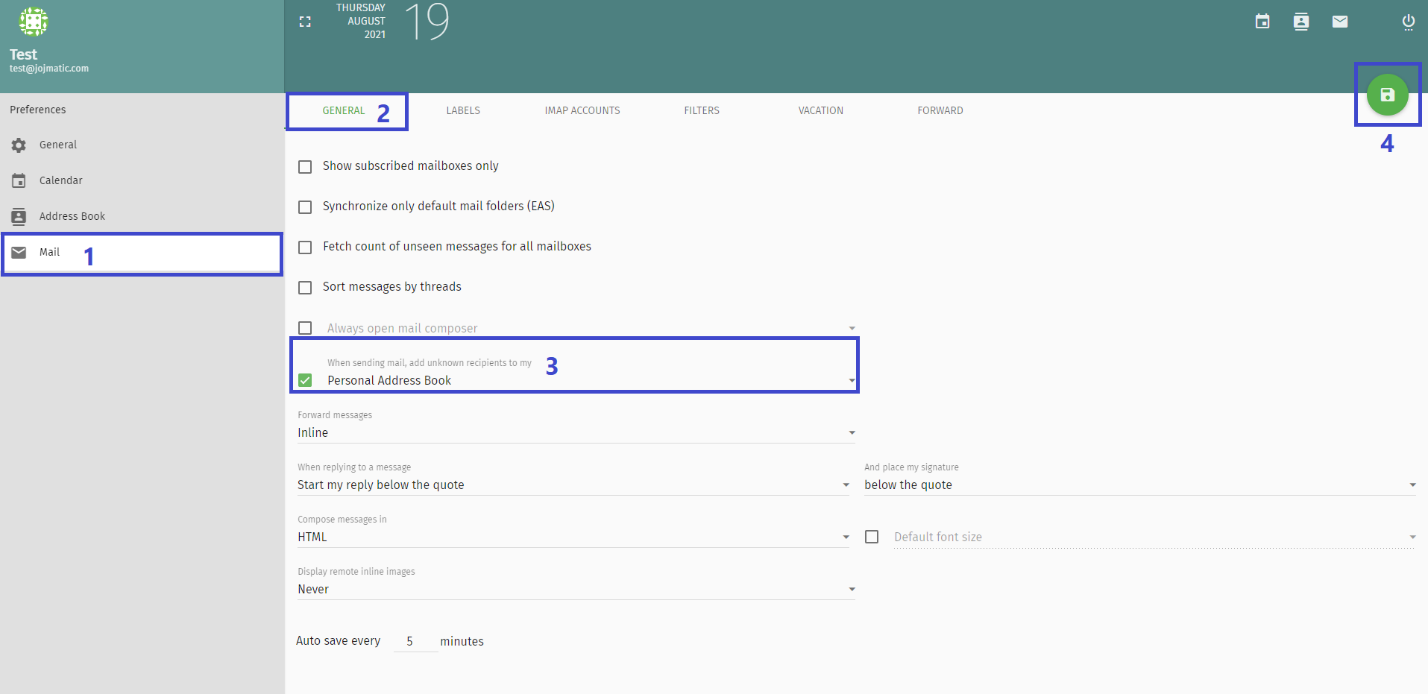Screen dimensions: 1428x694
Task: Toggle fullscreen with the expand icon
Action: [x=306, y=22]
